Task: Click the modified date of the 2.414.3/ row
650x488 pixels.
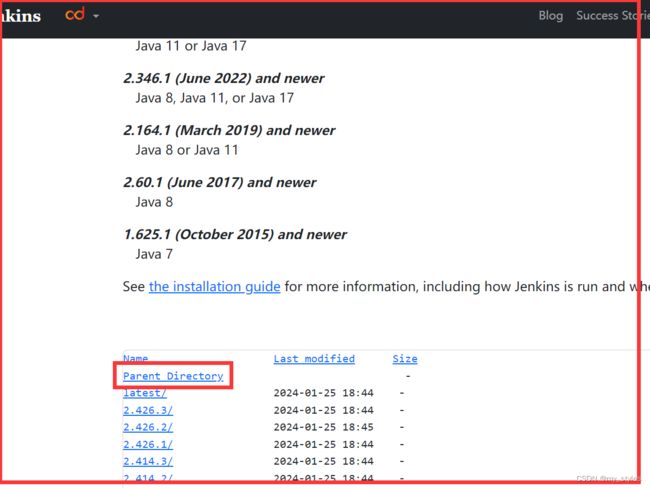Action: click(x=323, y=461)
